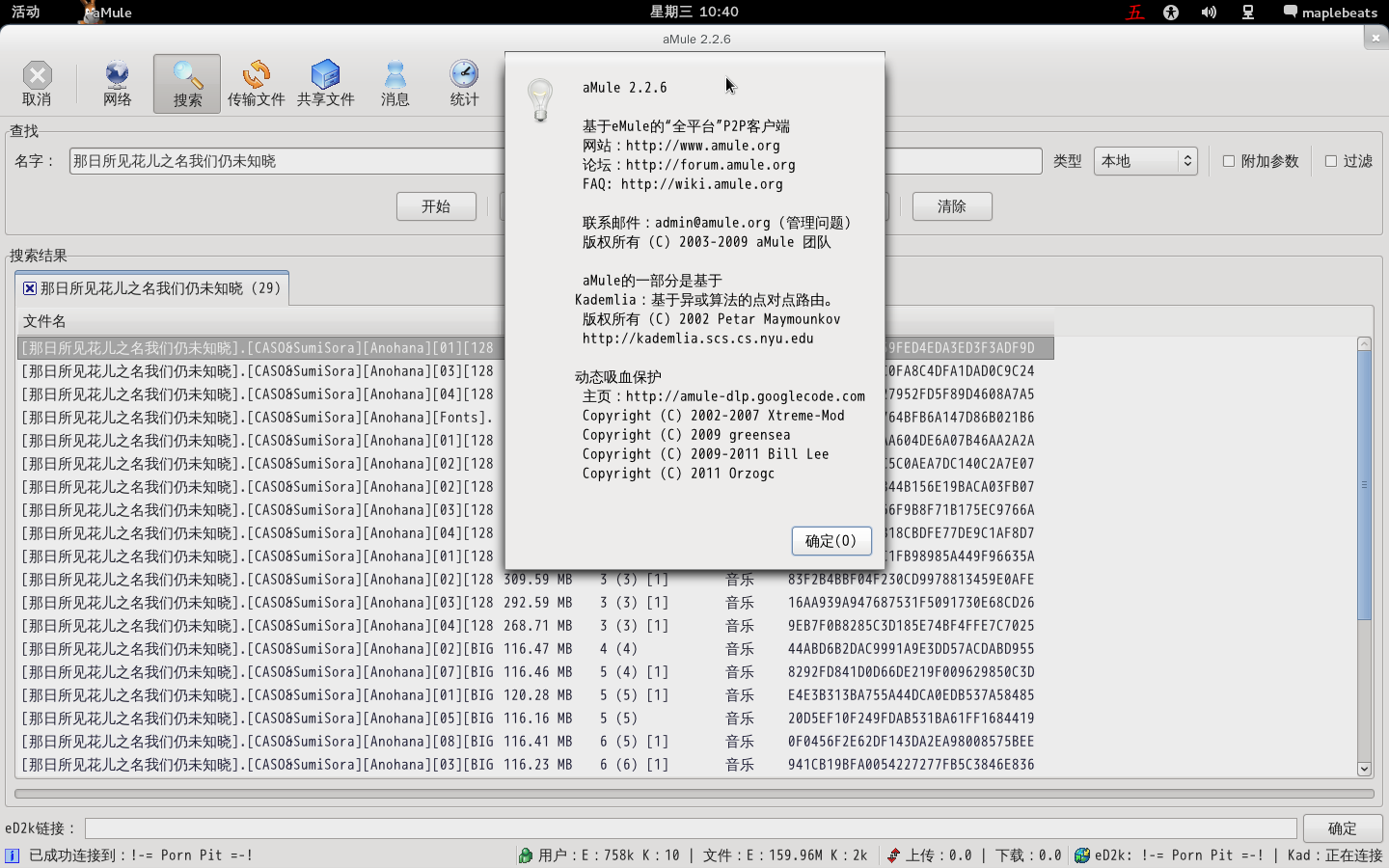The image size is (1389, 868).
Task: Click hash 83F2B4BBF04F230CD9978813459E0AFE
Action: tap(911, 580)
